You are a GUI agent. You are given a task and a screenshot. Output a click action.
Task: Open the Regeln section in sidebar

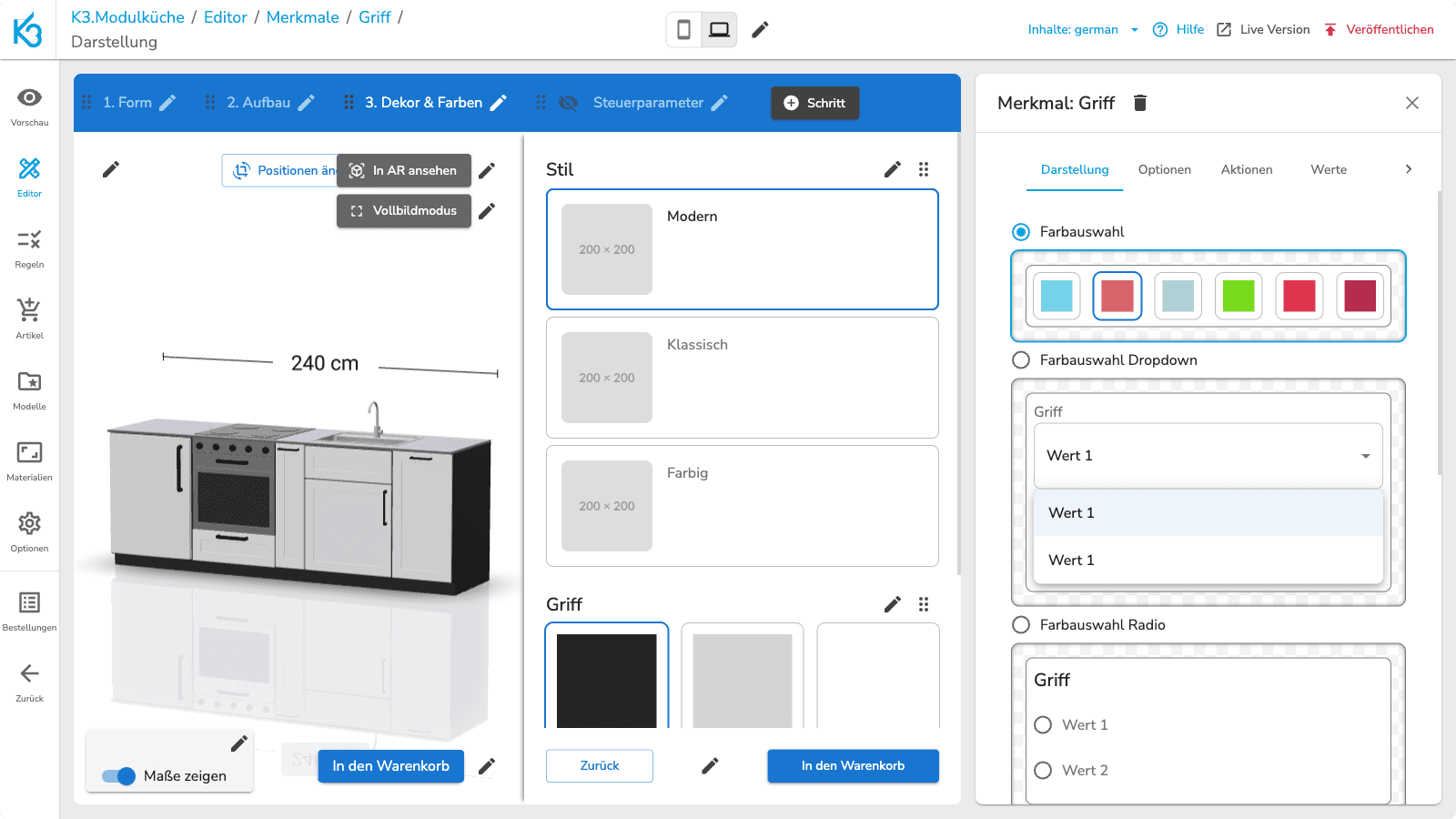[29, 248]
